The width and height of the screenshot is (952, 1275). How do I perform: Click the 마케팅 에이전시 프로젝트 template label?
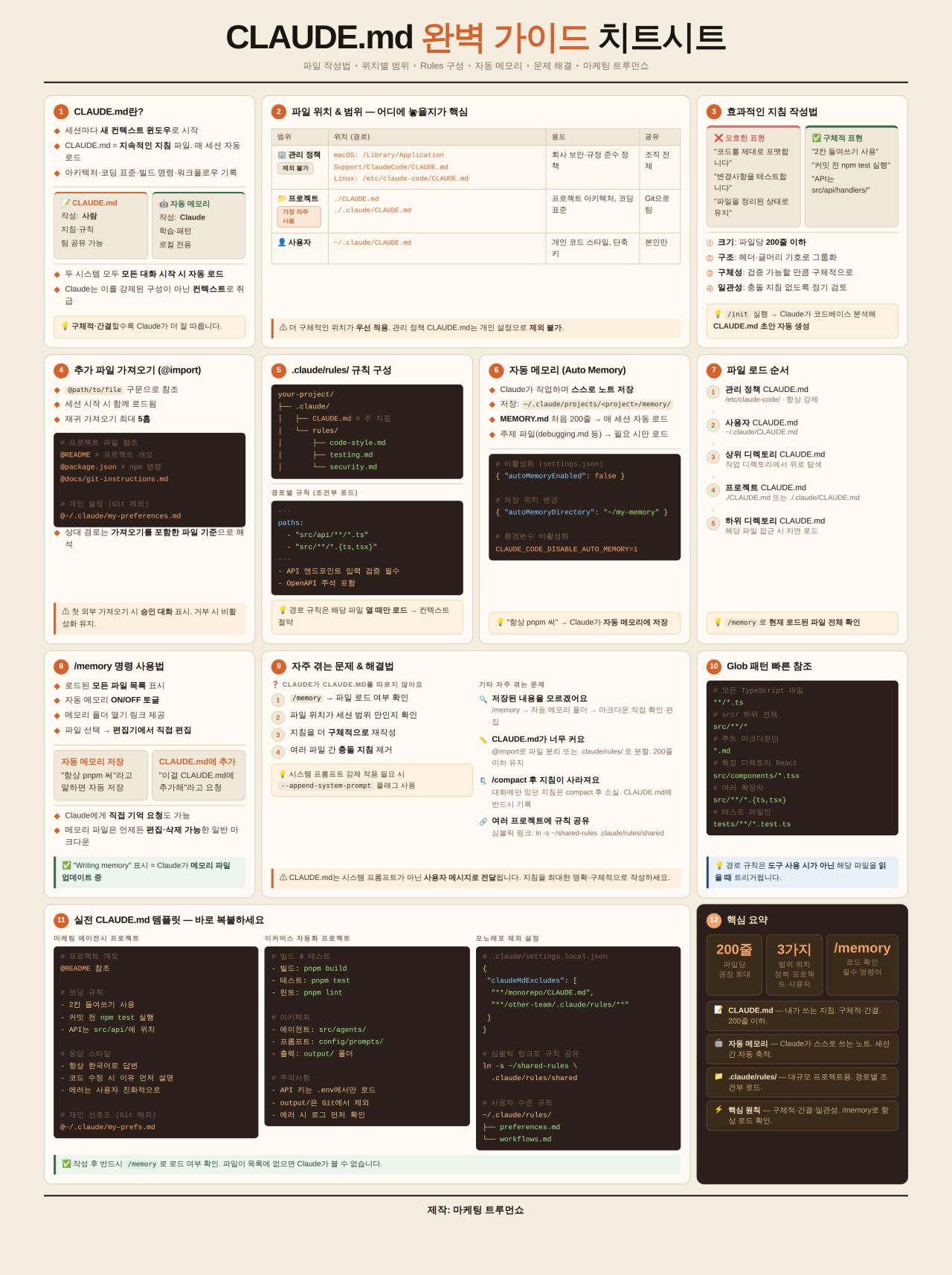(x=97, y=939)
